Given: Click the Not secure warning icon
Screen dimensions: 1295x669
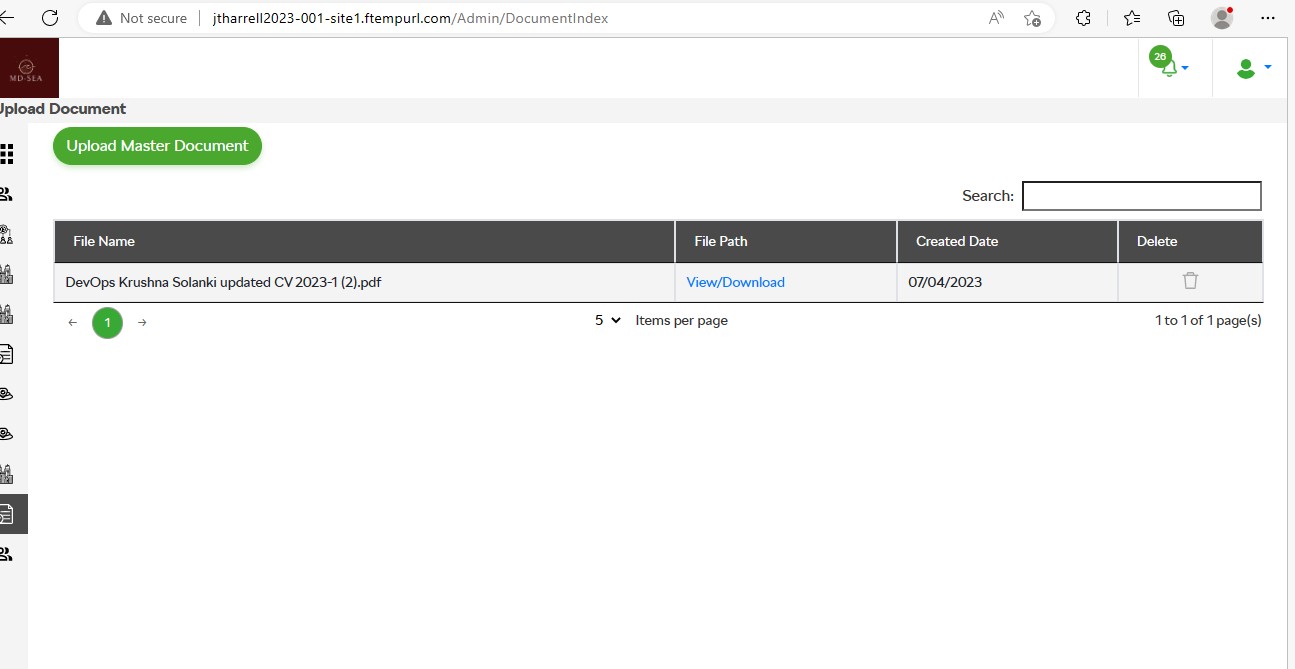Looking at the screenshot, I should coord(104,18).
